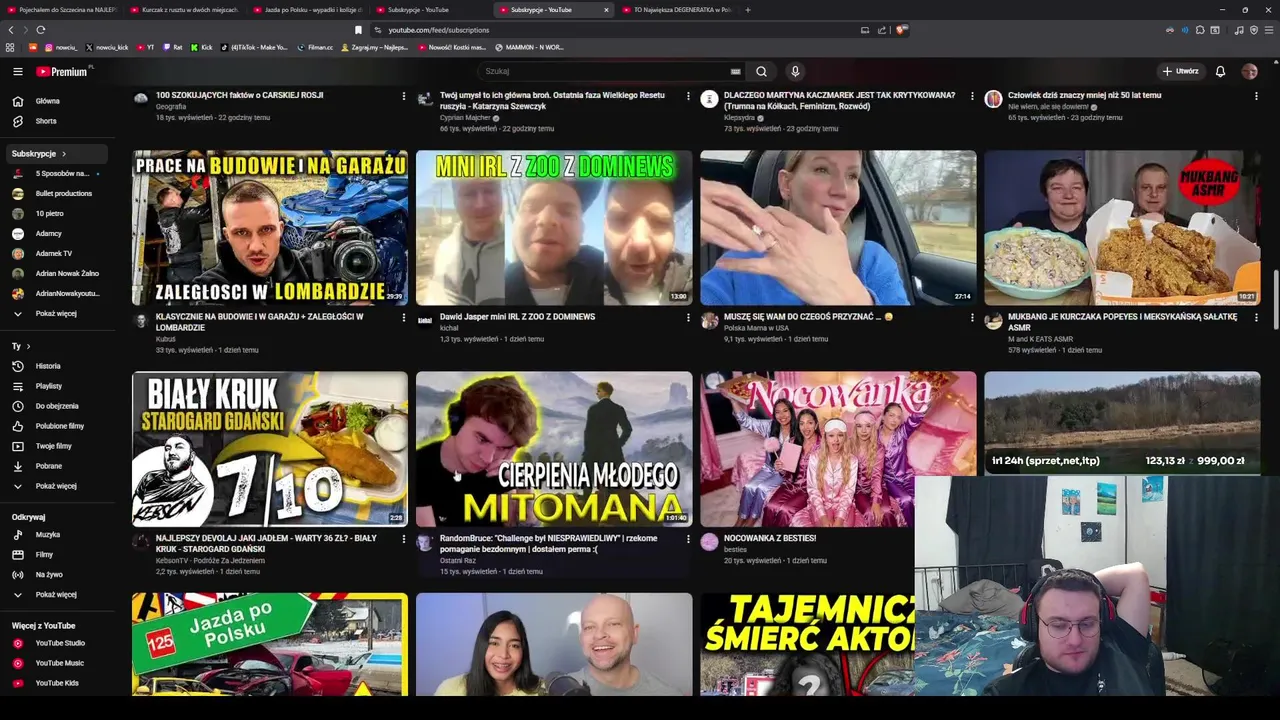Image resolution: width=1280 pixels, height=720 pixels.
Task: Open Shorts from the sidebar
Action: 55,121
